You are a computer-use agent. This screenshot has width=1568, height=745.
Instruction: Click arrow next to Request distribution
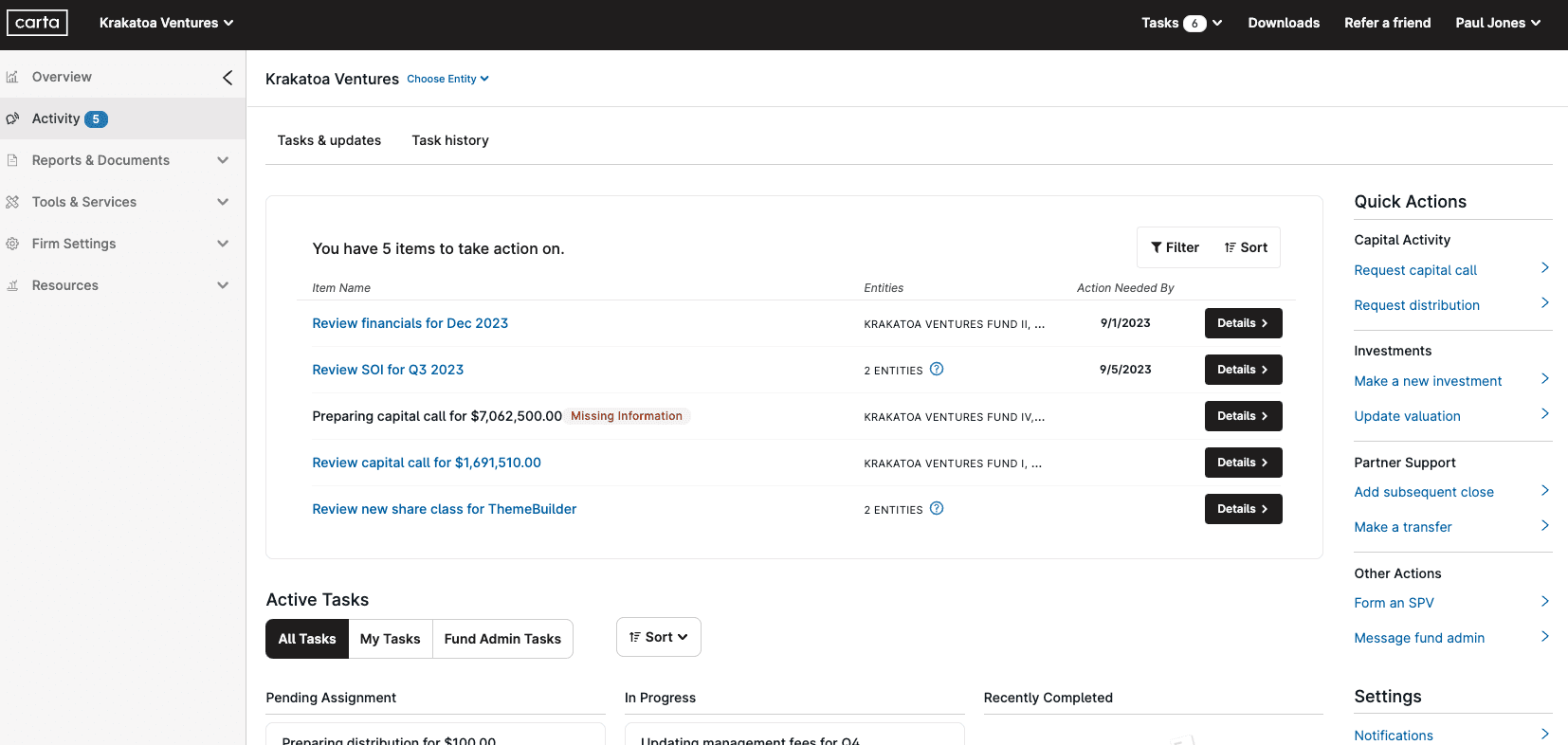point(1545,303)
